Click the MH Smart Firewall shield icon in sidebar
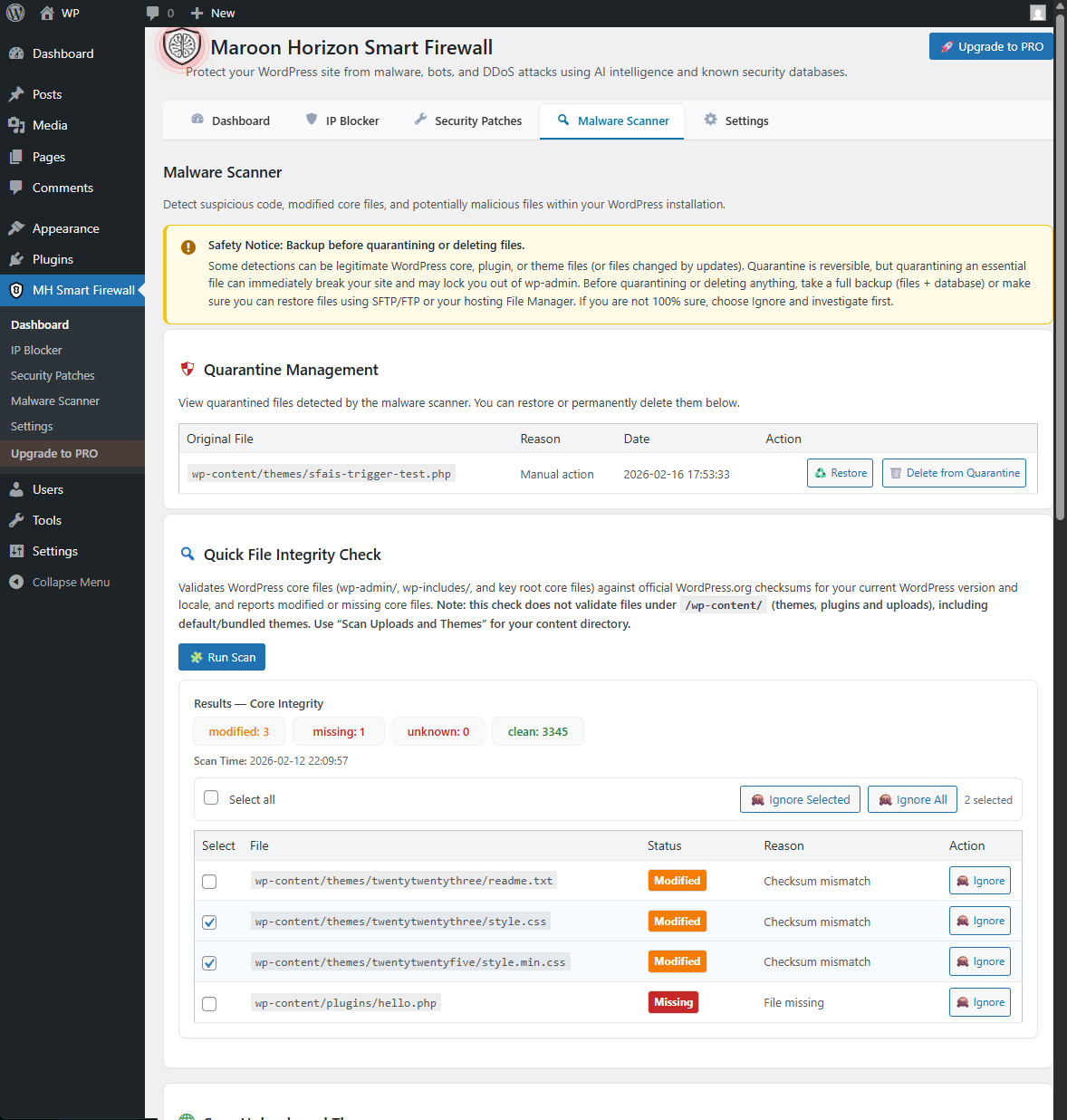The width and height of the screenshot is (1067, 1120). coord(15,290)
